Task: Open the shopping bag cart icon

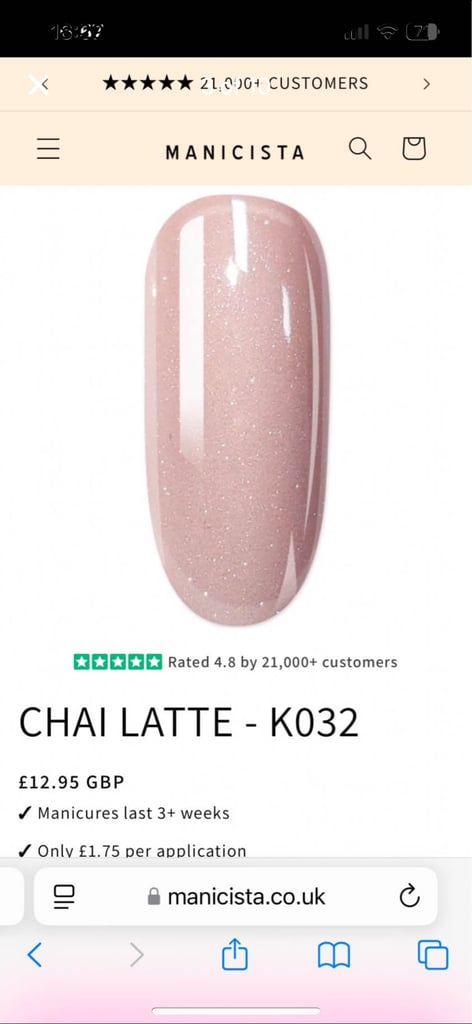Action: [413, 149]
